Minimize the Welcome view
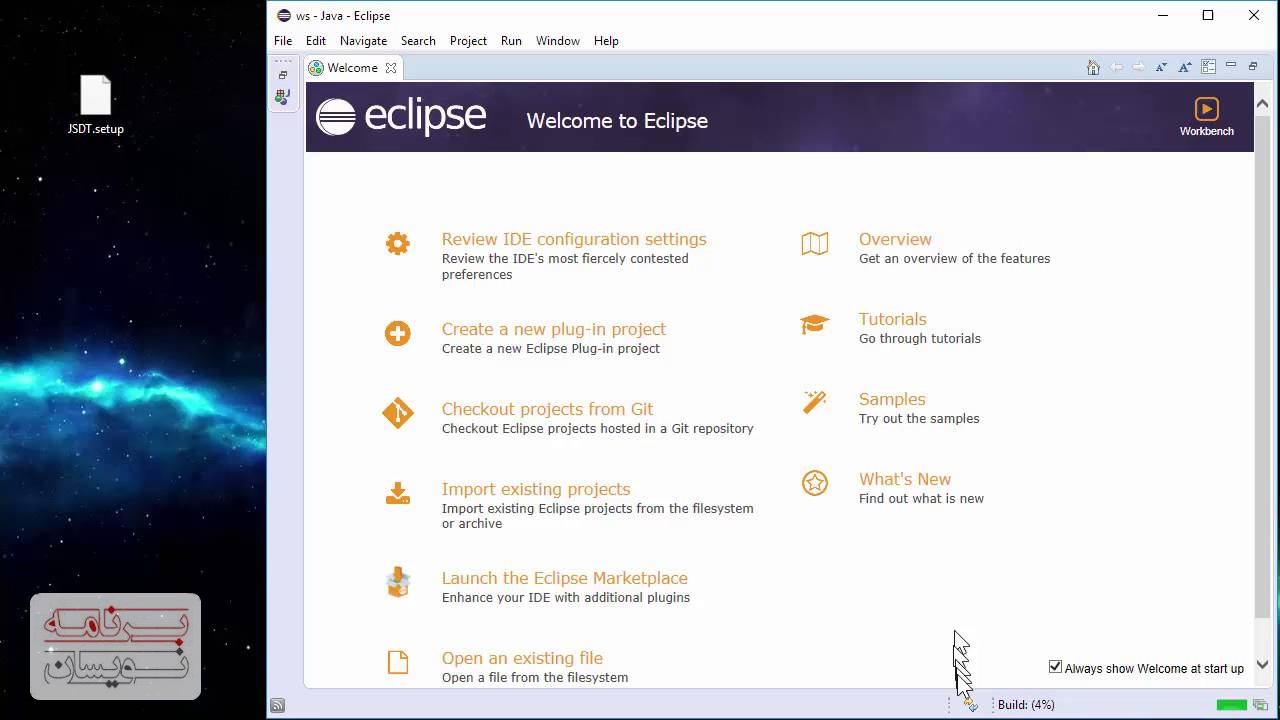This screenshot has width=1280, height=720. (x=1231, y=66)
